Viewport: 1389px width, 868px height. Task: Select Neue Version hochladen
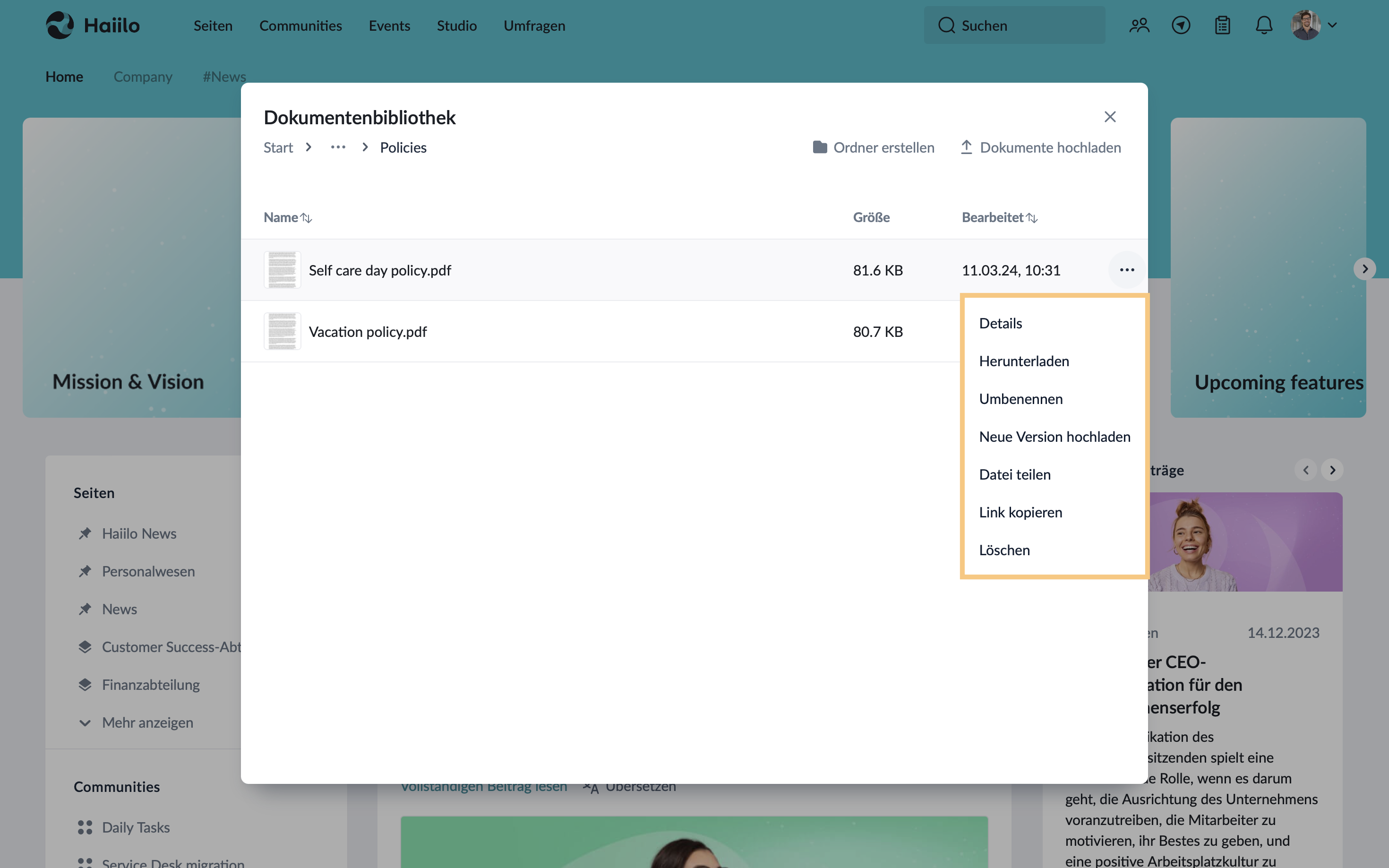point(1055,437)
